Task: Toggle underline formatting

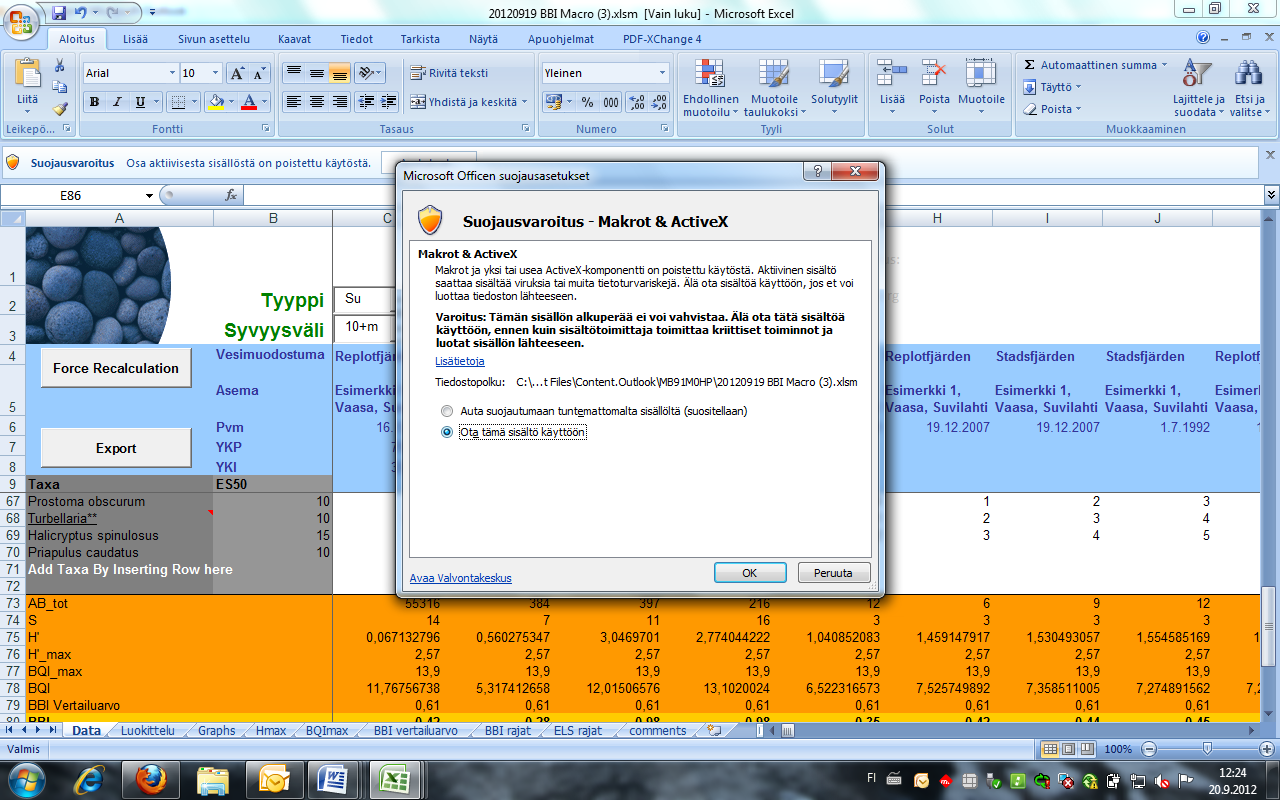Action: point(141,102)
